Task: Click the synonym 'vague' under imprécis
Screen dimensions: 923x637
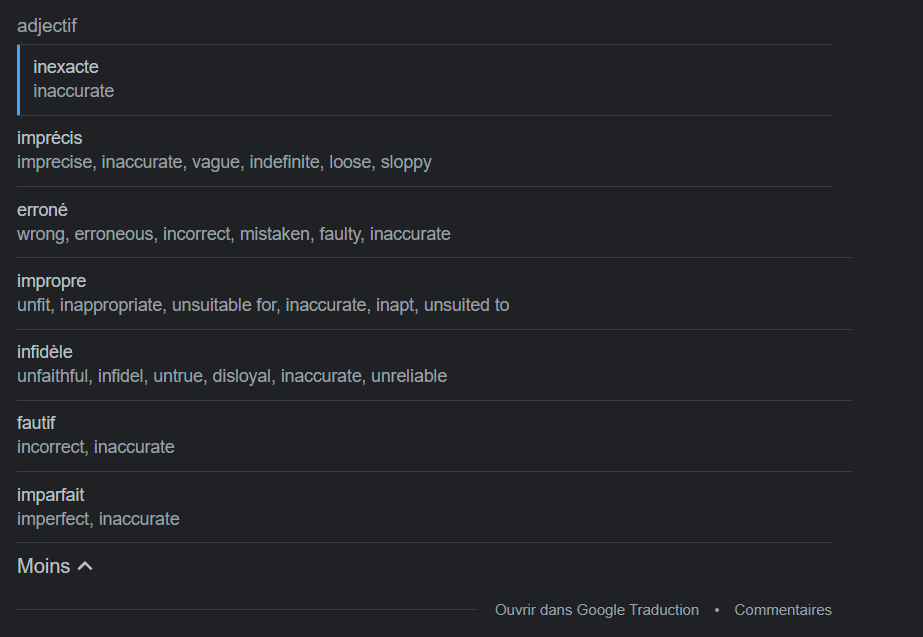Action: [x=216, y=162]
